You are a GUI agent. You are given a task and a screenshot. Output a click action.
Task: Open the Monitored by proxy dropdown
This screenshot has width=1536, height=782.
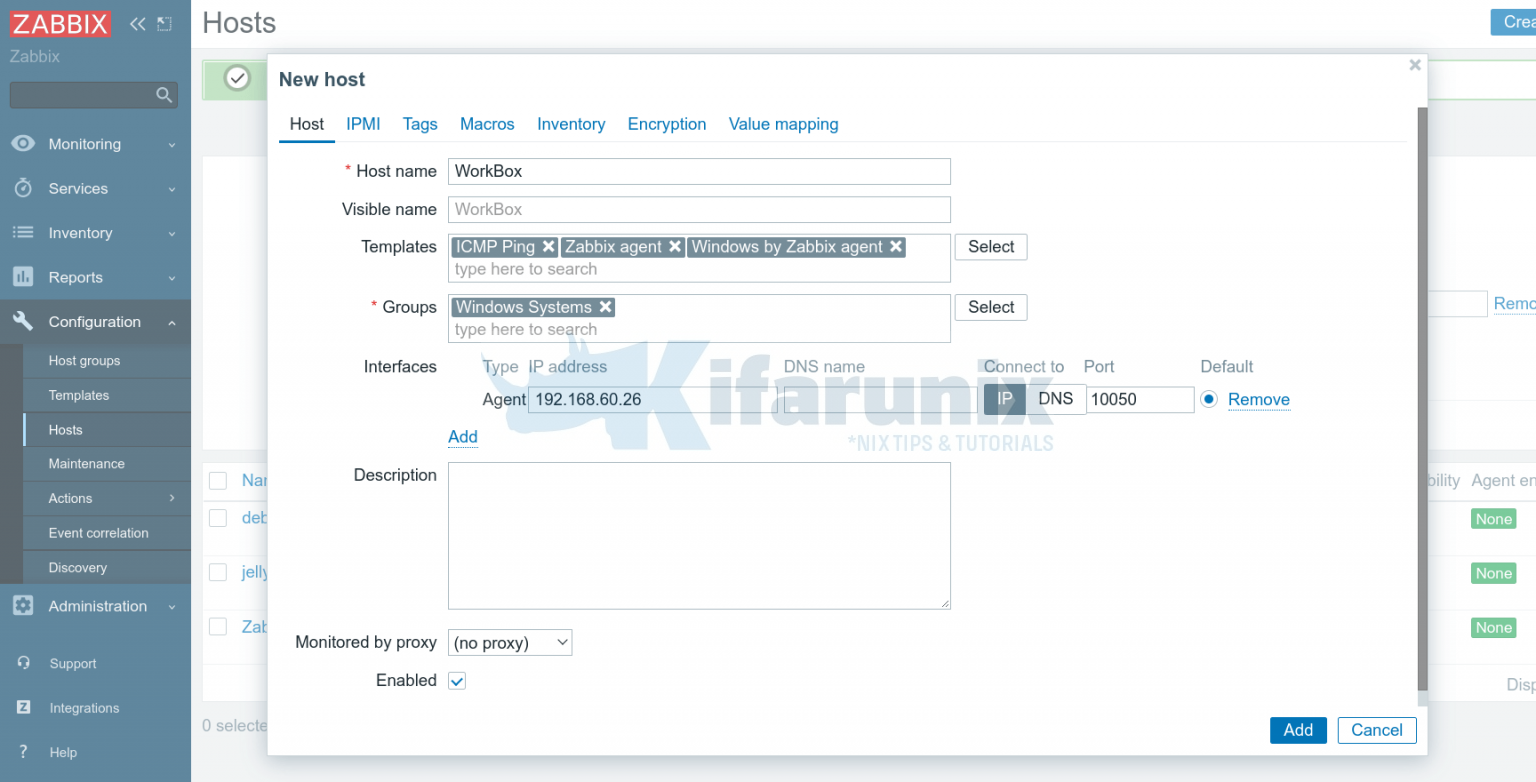pyautogui.click(x=510, y=642)
